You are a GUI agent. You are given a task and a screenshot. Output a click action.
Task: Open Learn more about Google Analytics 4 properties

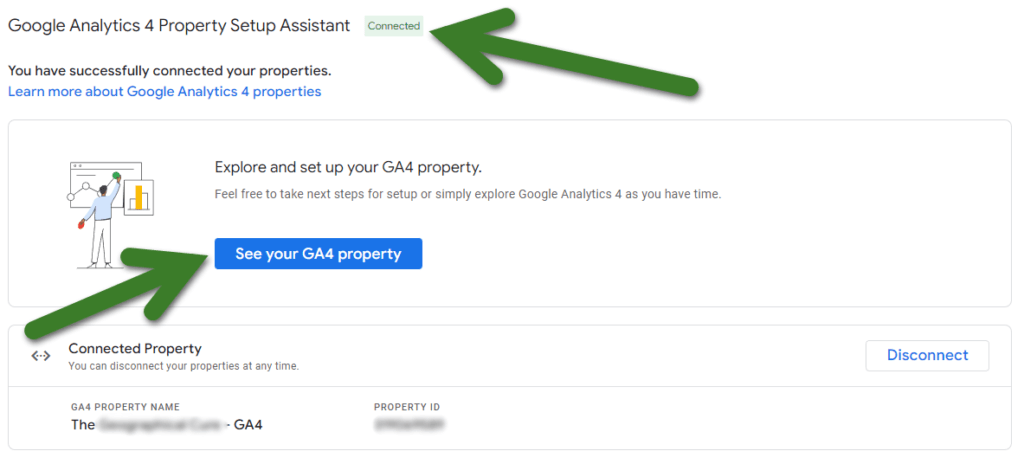[x=165, y=91]
